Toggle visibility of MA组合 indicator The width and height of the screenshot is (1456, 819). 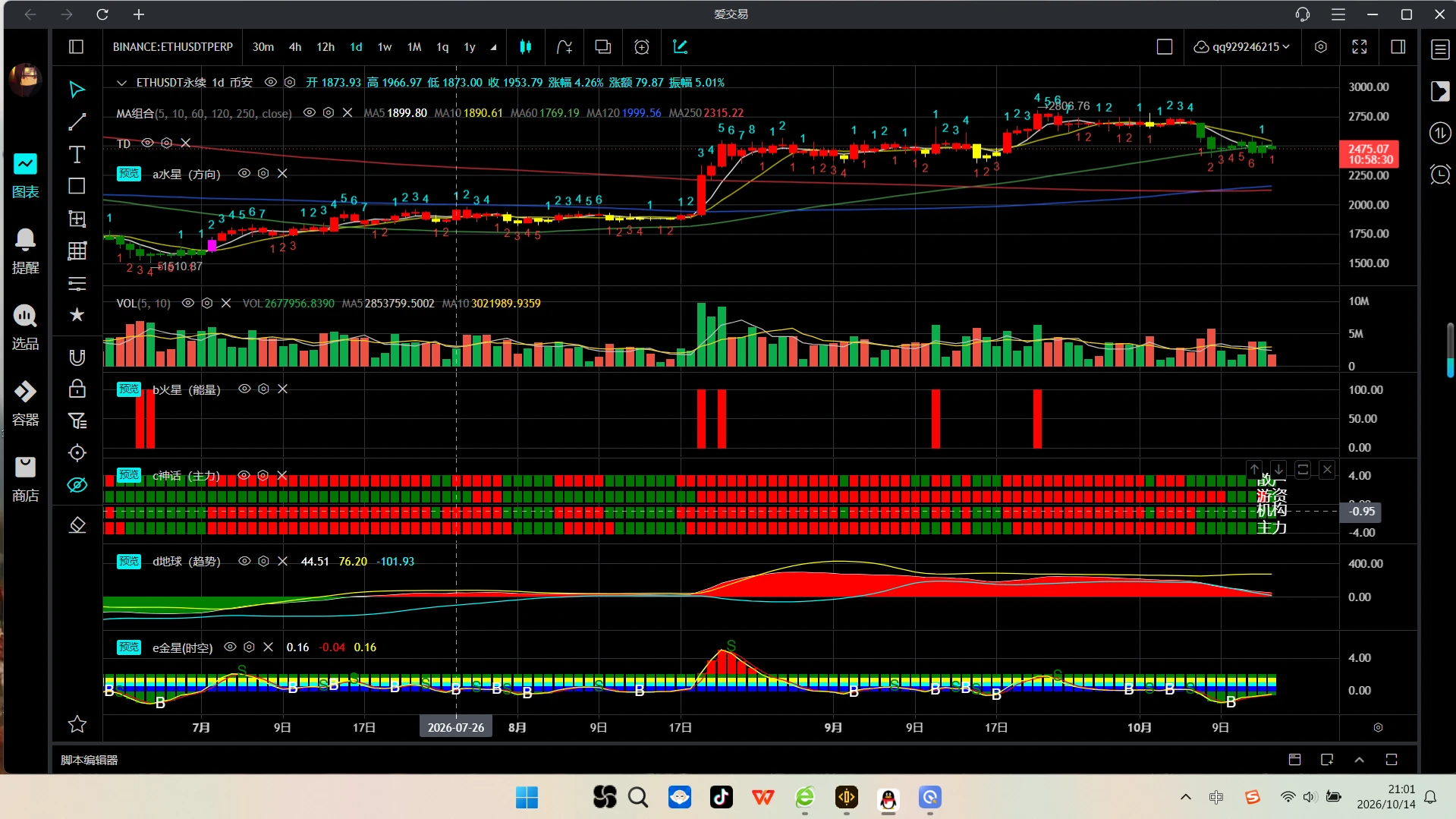tap(310, 112)
